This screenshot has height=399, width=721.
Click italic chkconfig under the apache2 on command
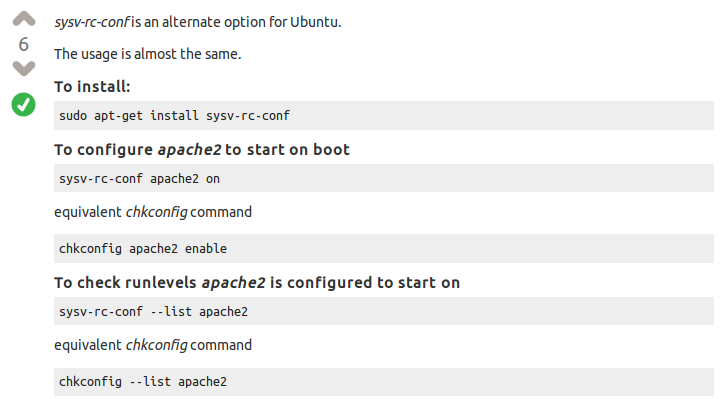point(156,212)
